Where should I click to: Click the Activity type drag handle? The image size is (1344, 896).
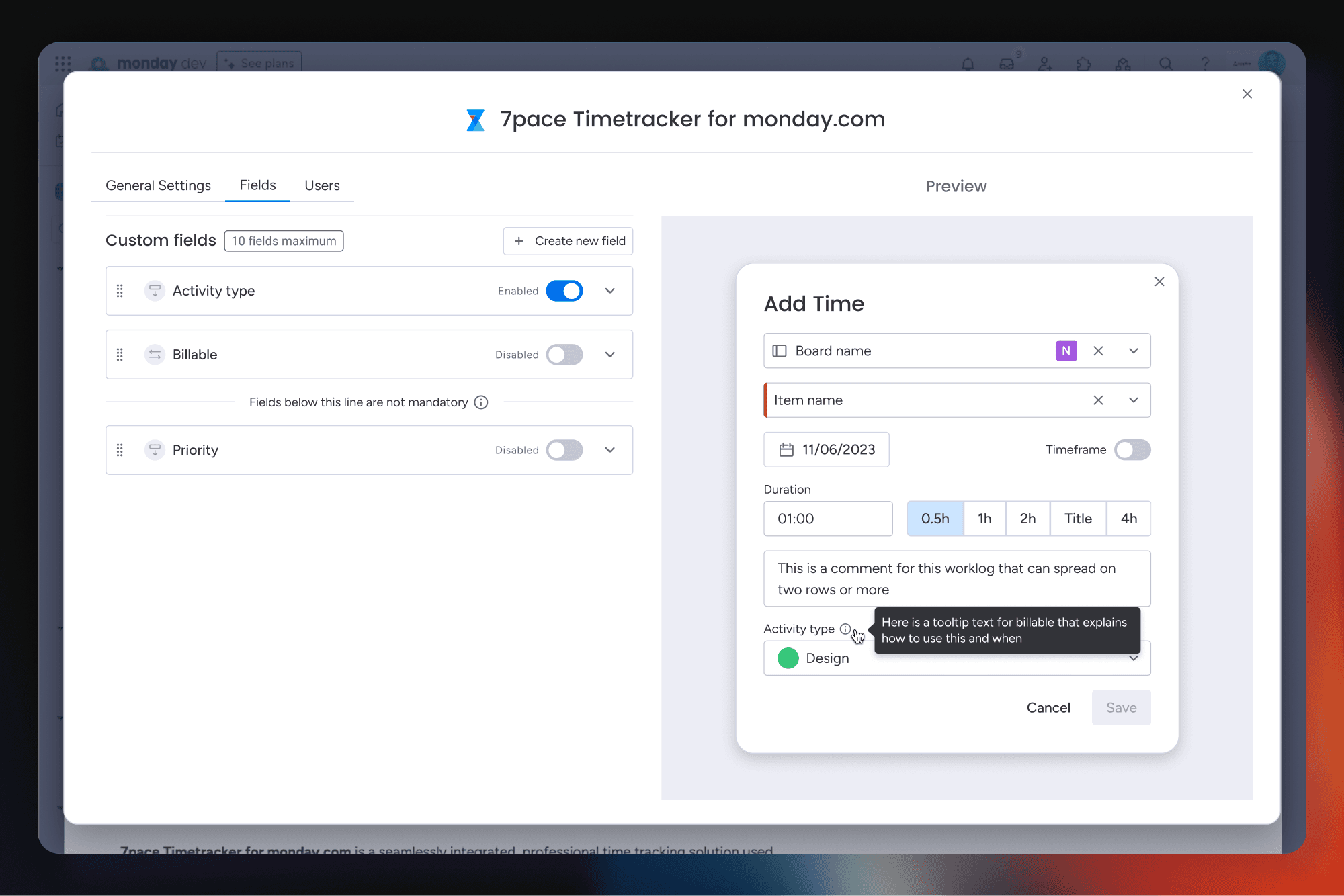pos(120,291)
